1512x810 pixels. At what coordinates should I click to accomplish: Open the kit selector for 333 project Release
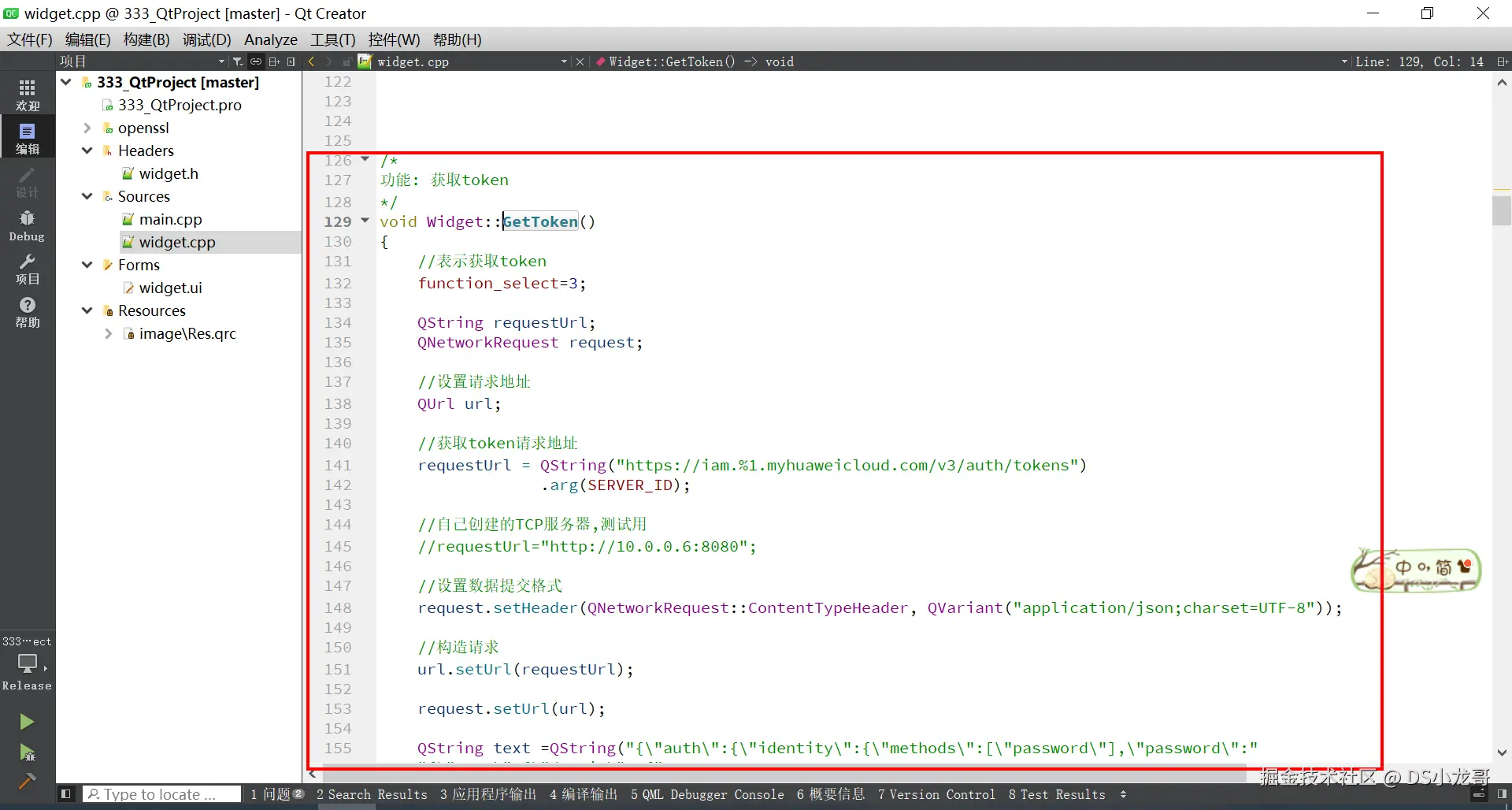pos(28,663)
